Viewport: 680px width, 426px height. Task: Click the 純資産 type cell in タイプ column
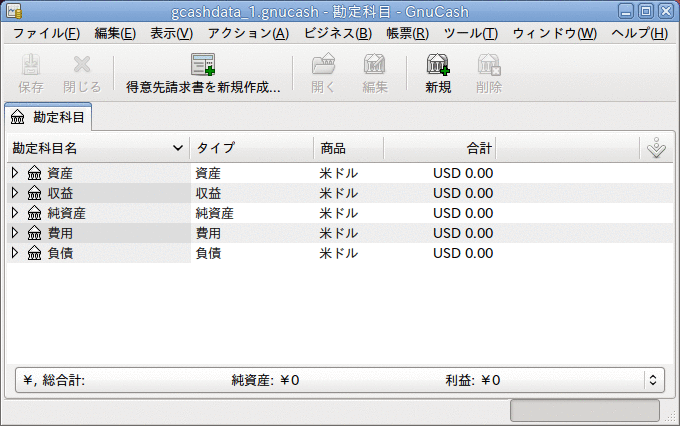click(214, 213)
